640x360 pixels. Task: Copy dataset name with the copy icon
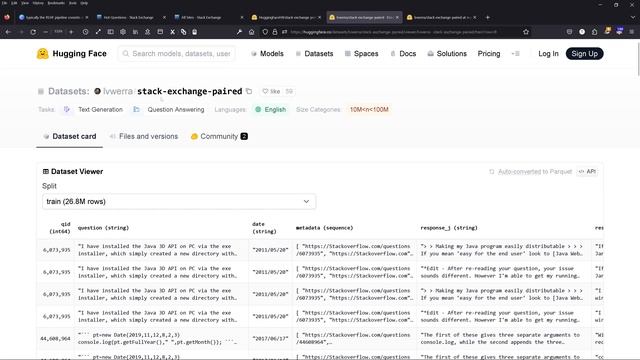click(x=249, y=91)
